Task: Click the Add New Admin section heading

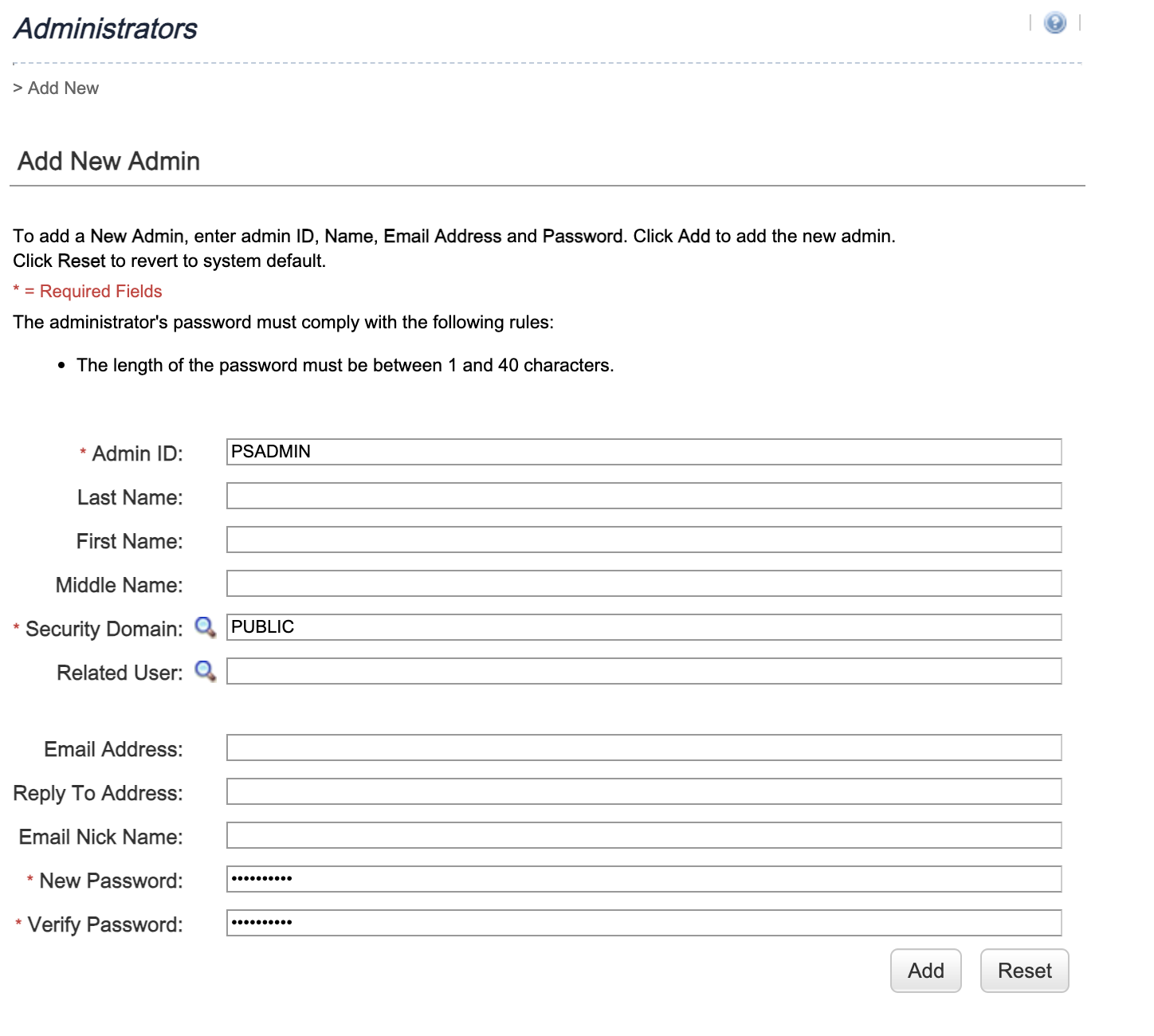Action: (108, 161)
